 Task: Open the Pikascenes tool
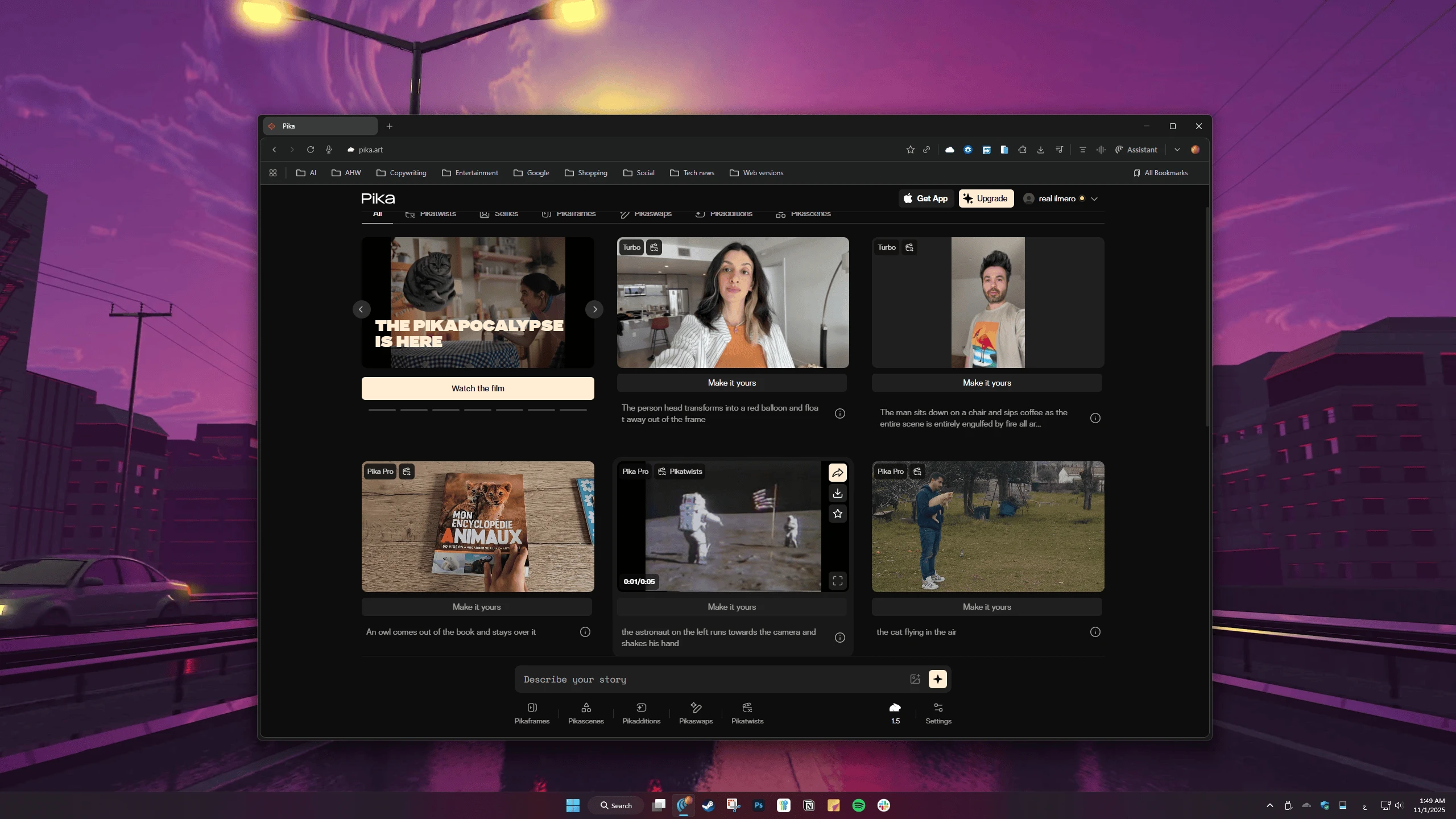coord(586,708)
